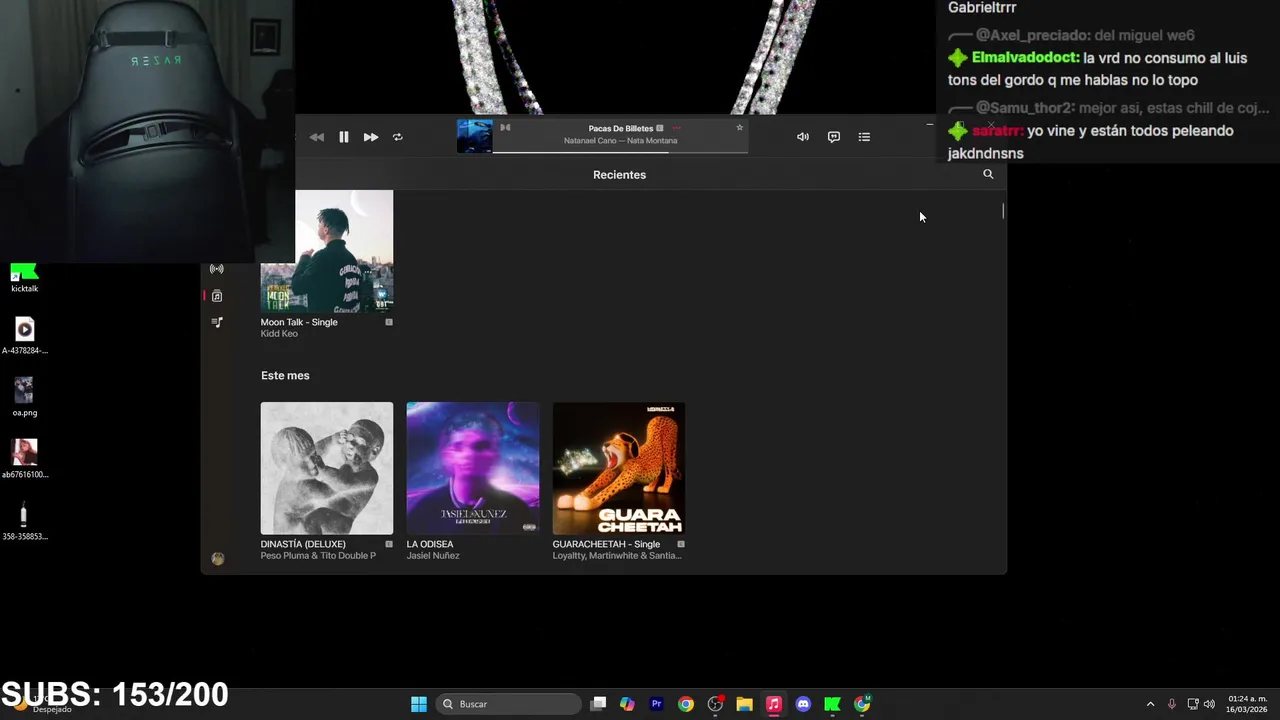
Task: Seek on the song progress bar
Action: [x=620, y=152]
